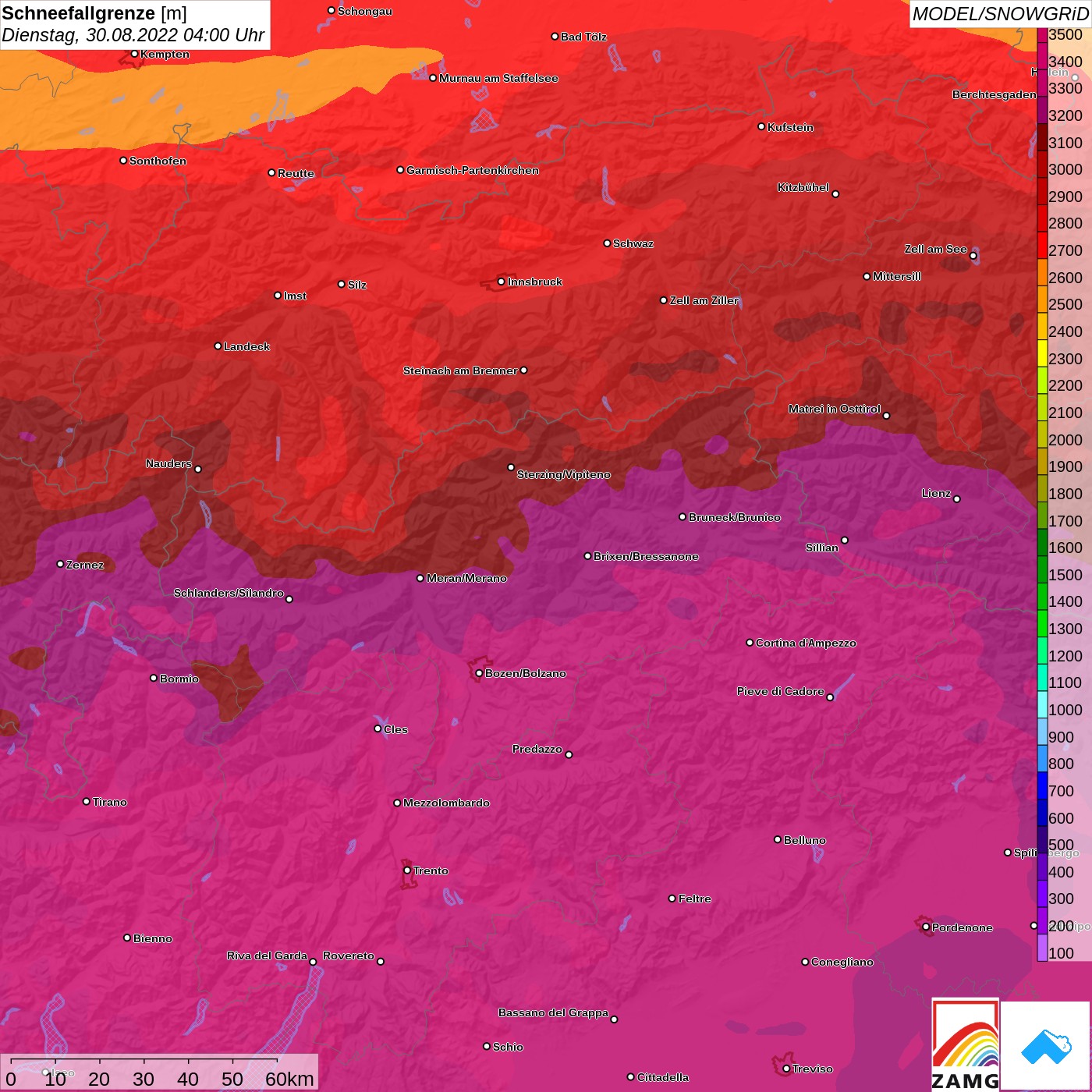This screenshot has height=1092, width=1092.
Task: Click the Garmisch-Partenkirchen label
Action: pos(473,170)
